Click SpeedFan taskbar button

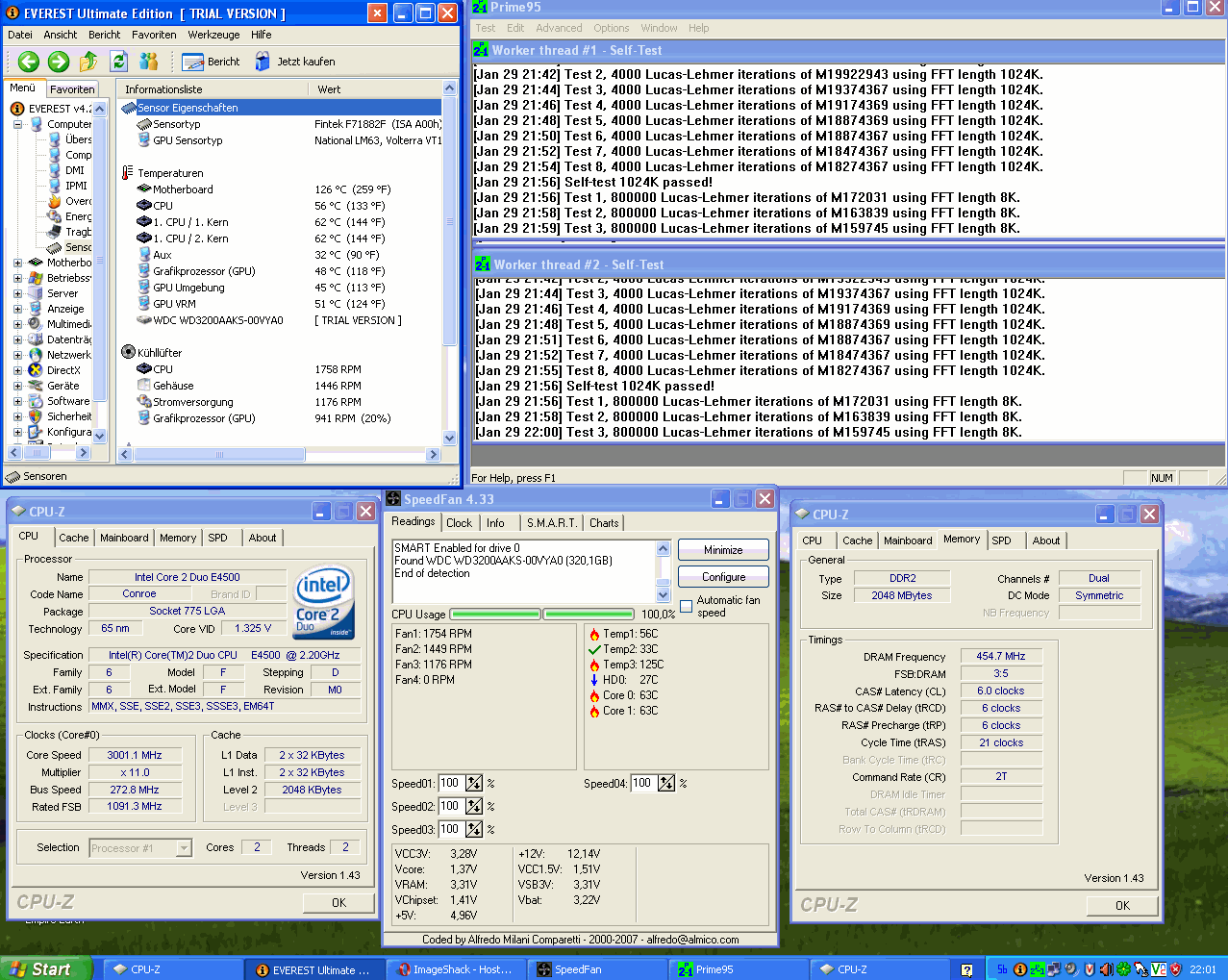point(598,969)
